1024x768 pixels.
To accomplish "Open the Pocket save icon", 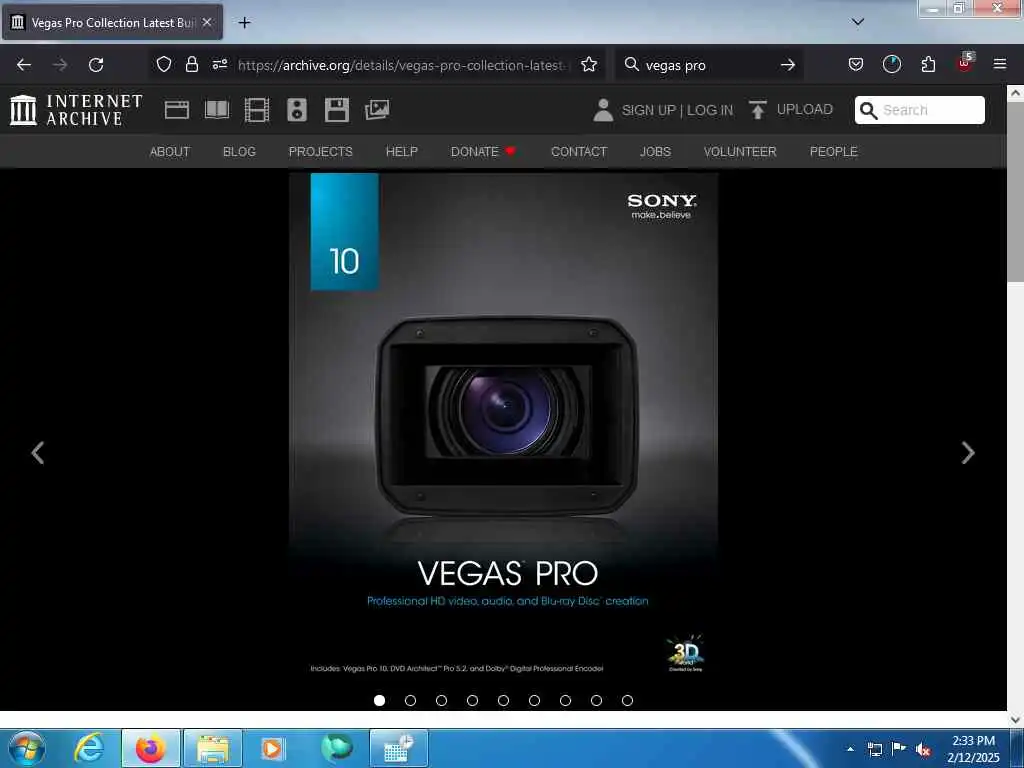I will tap(856, 65).
